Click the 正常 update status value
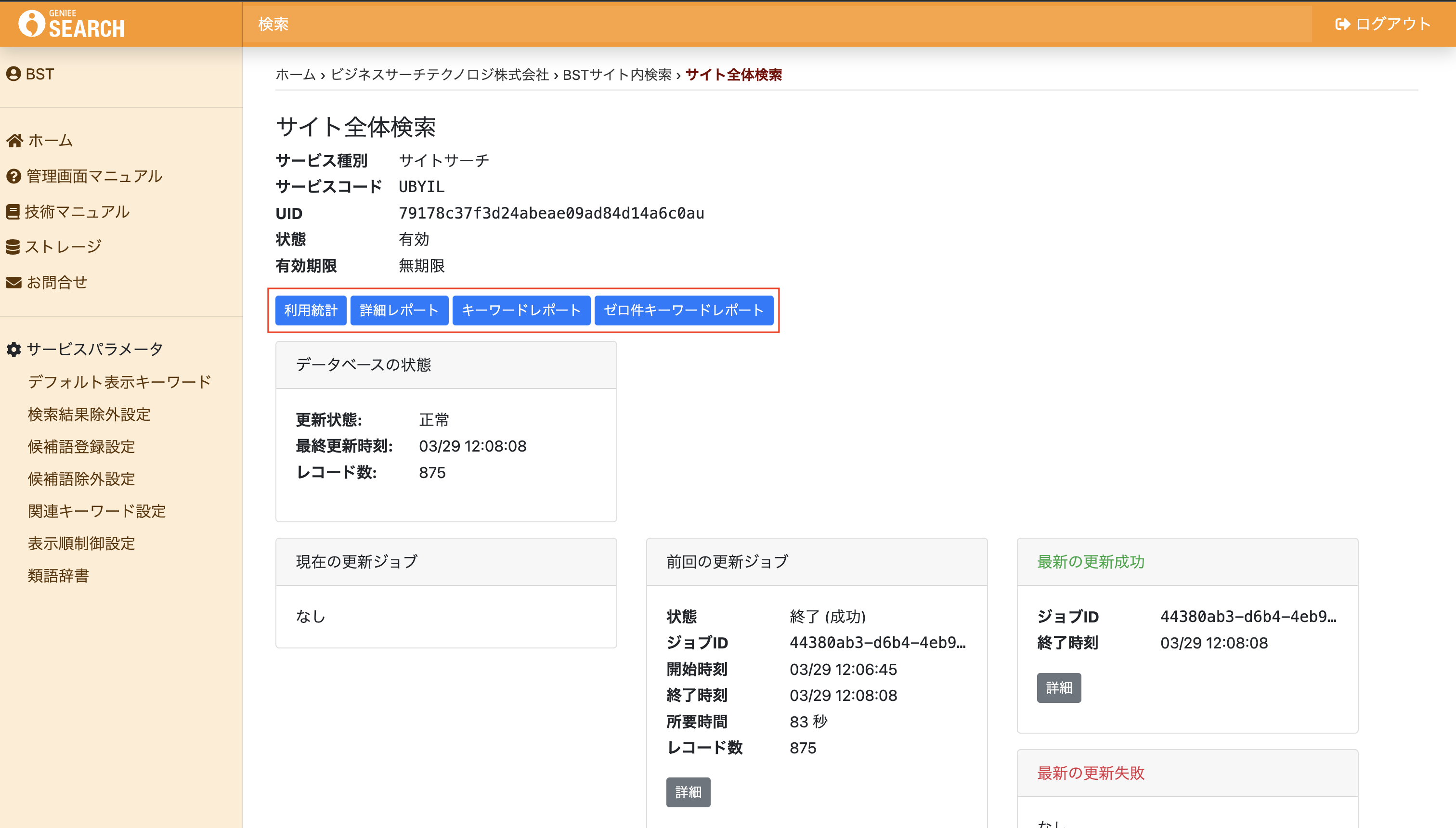This screenshot has width=1456, height=828. (434, 420)
